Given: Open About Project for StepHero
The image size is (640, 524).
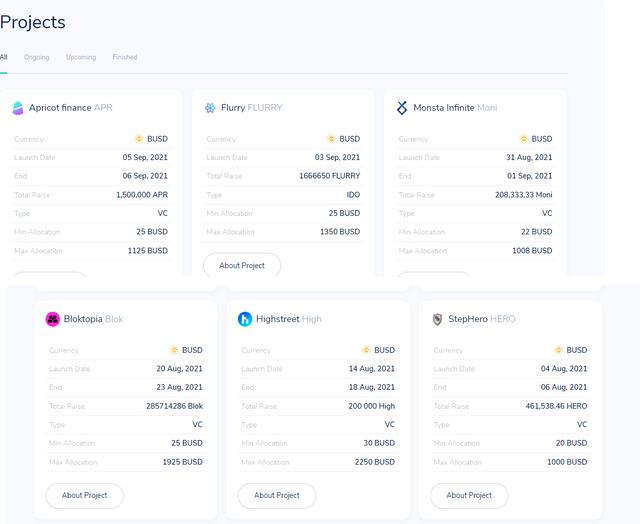Looking at the screenshot, I should [x=469, y=495].
